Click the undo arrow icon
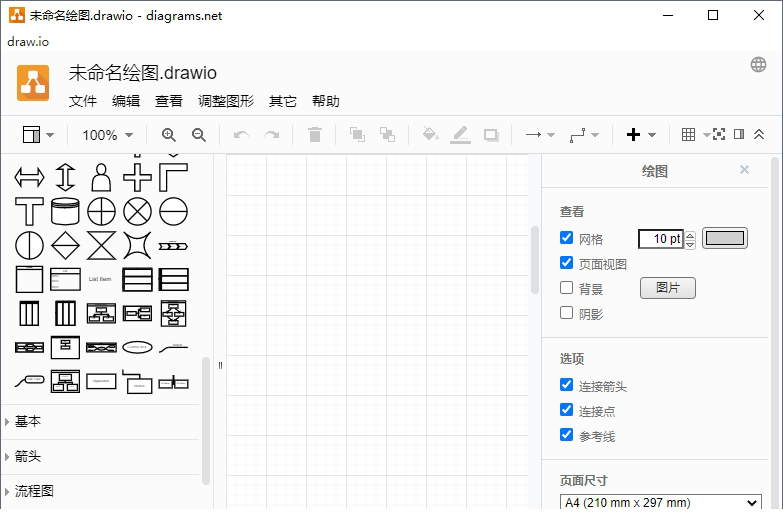783x529 pixels. (x=241, y=135)
